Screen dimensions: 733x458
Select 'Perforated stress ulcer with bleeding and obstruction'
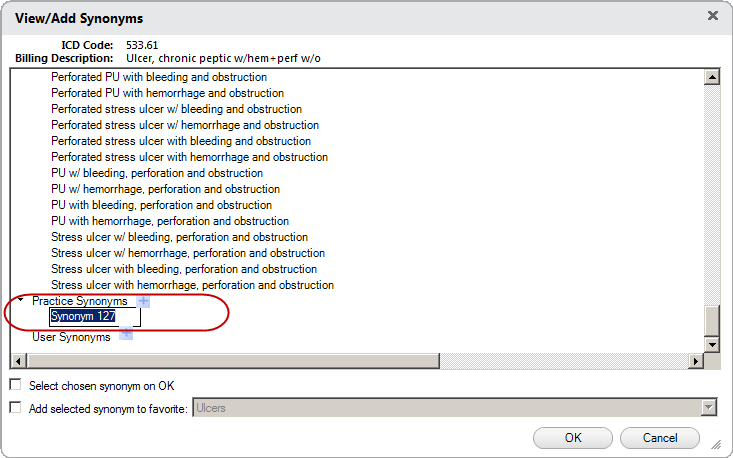pyautogui.click(x=181, y=141)
